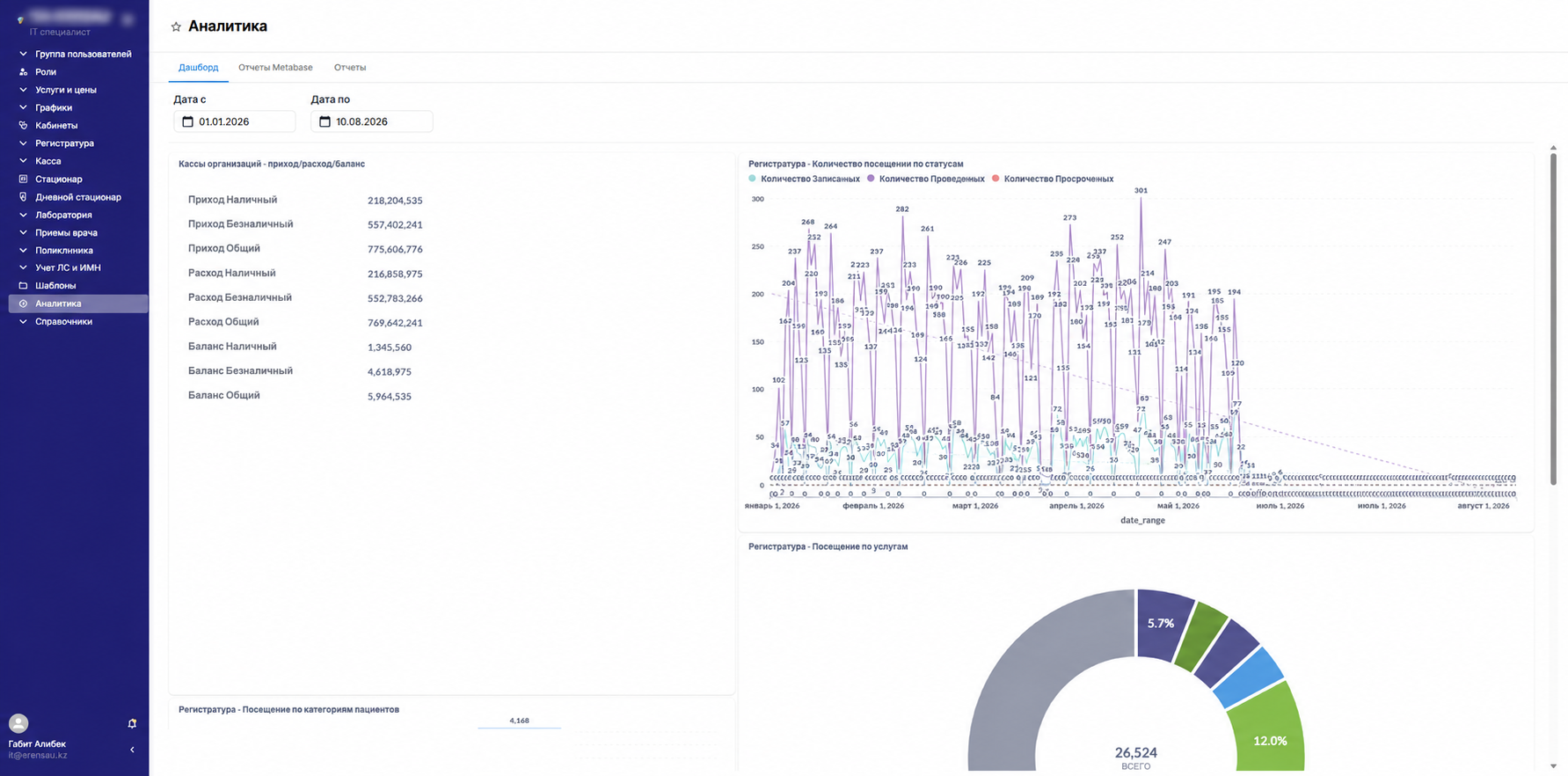The image size is (1568, 776).
Task: Click the февраль 1, 2026 axis label
Action: pos(873,506)
